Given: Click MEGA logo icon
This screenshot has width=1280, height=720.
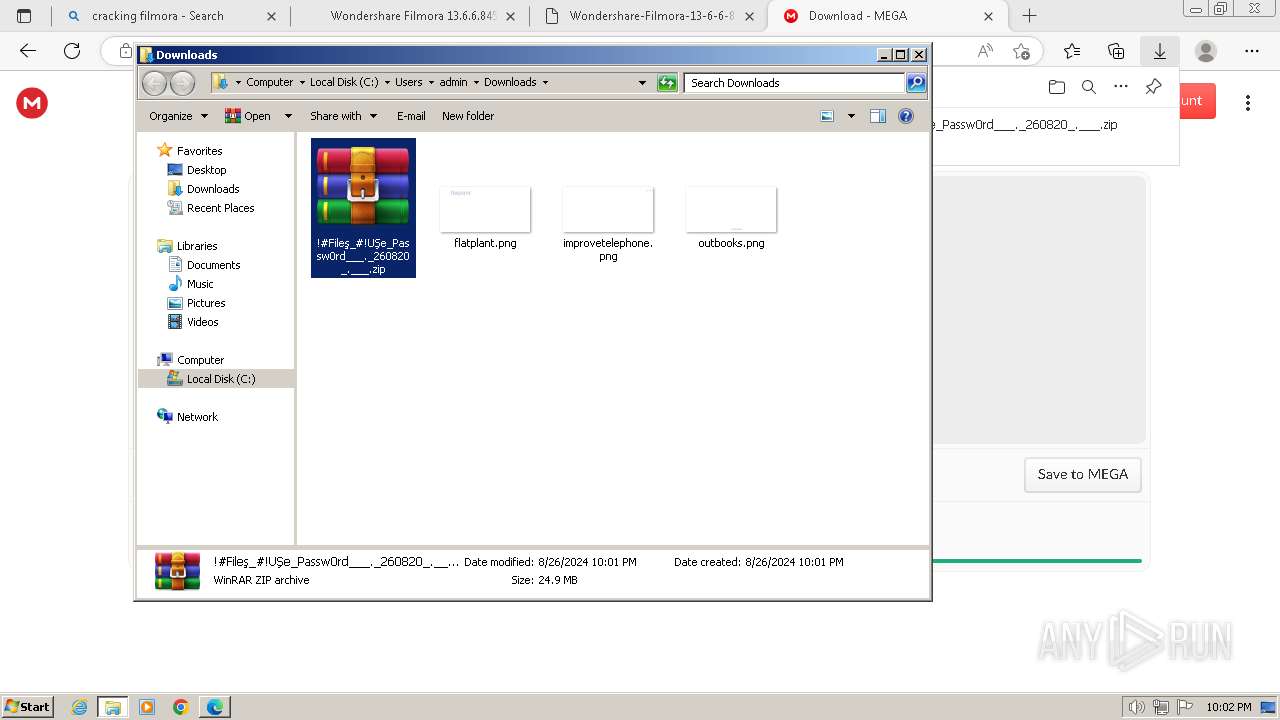Looking at the screenshot, I should (x=32, y=102).
